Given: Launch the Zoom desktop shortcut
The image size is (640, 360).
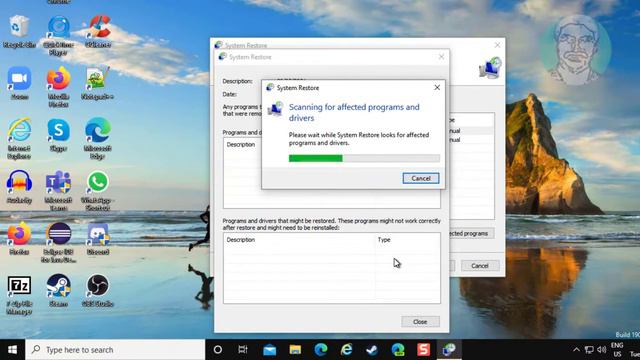Looking at the screenshot, I should pyautogui.click(x=19, y=83).
